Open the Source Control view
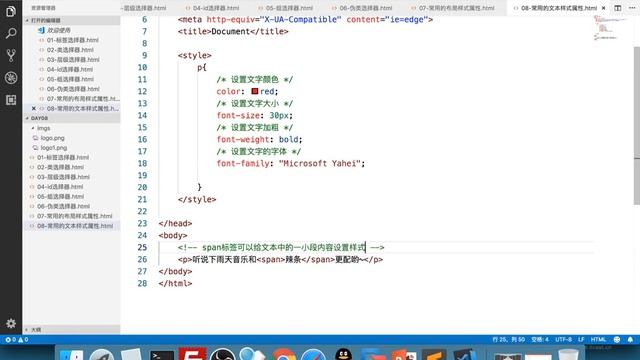 [x=11, y=56]
